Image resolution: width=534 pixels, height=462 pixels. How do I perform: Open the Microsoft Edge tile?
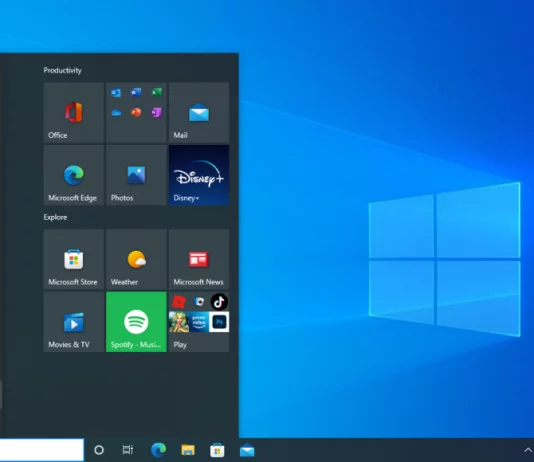pos(74,175)
